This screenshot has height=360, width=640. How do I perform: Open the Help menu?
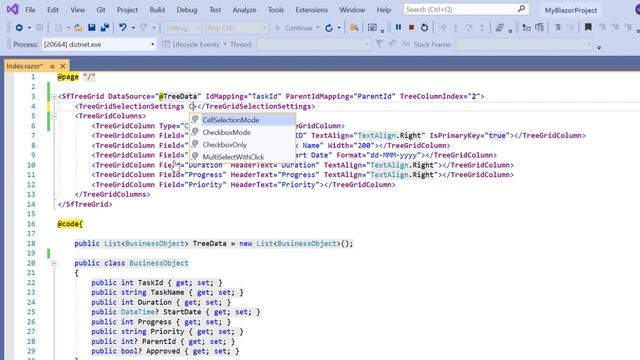pyautogui.click(x=384, y=10)
